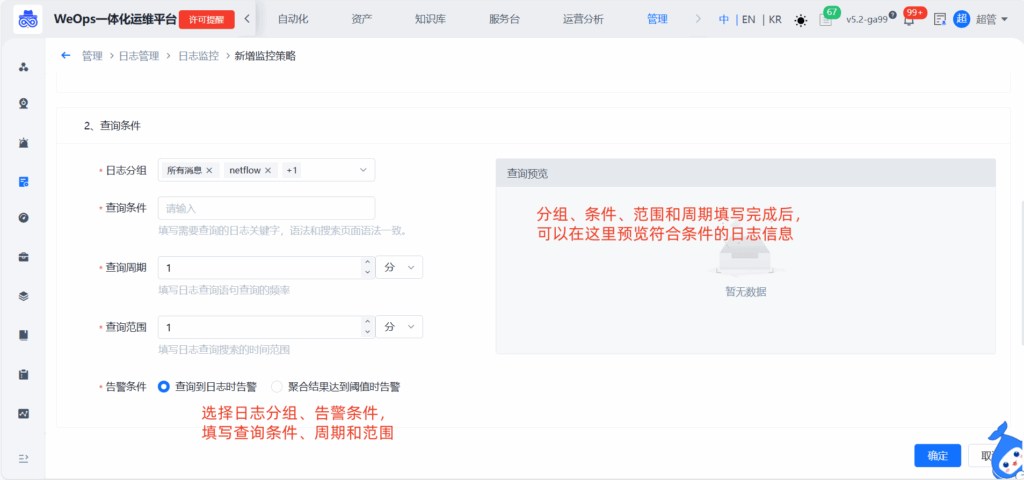Select 聚合结果达到阈值时告警 radio option
The height and width of the screenshot is (480, 1024).
click(x=277, y=386)
